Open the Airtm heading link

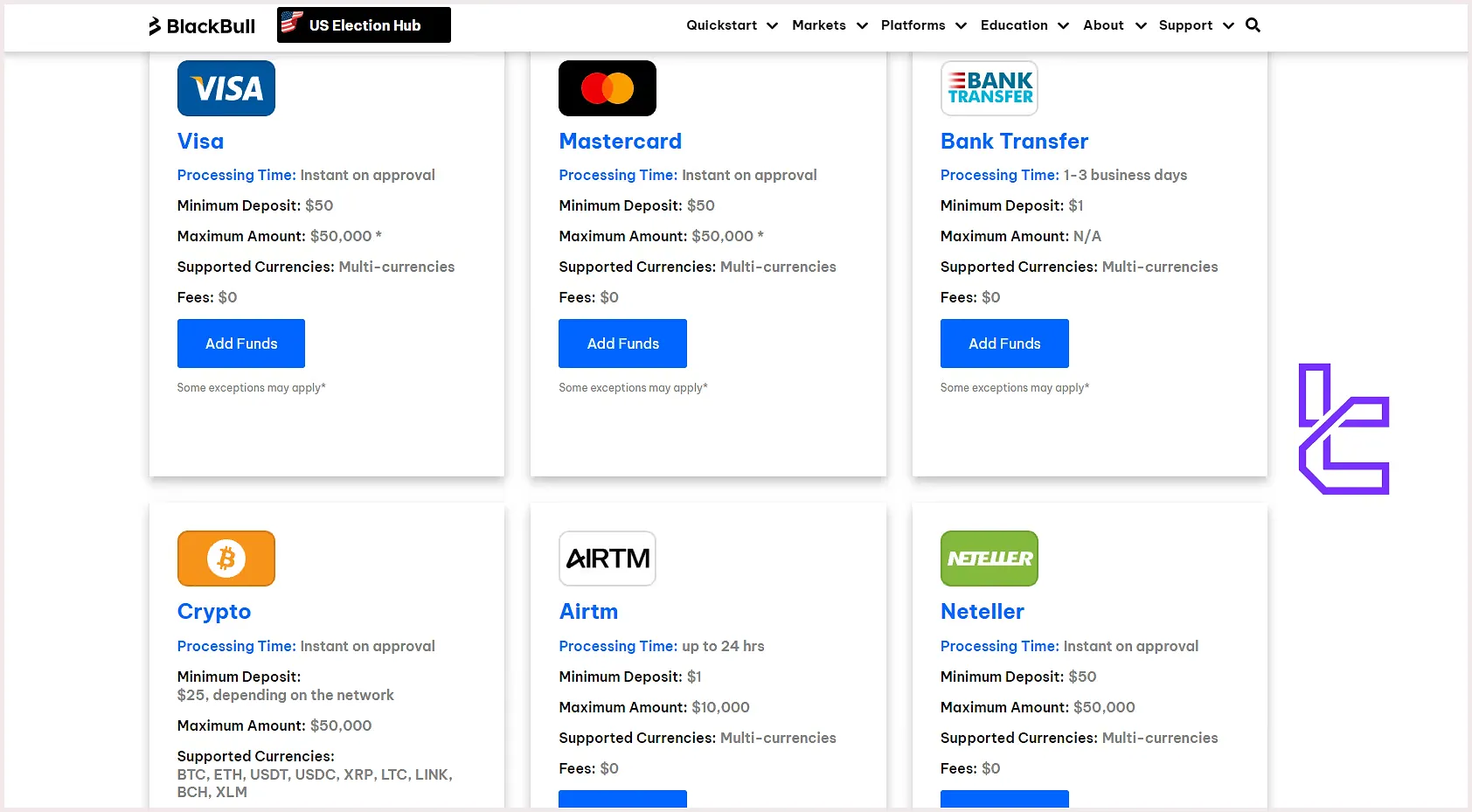click(x=588, y=612)
